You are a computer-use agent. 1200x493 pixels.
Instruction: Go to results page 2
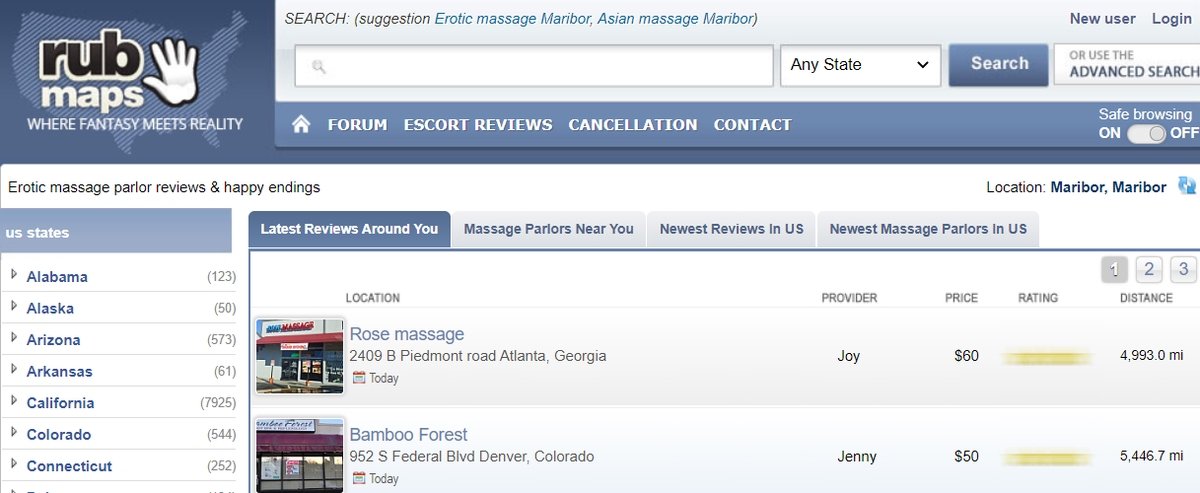click(1149, 269)
